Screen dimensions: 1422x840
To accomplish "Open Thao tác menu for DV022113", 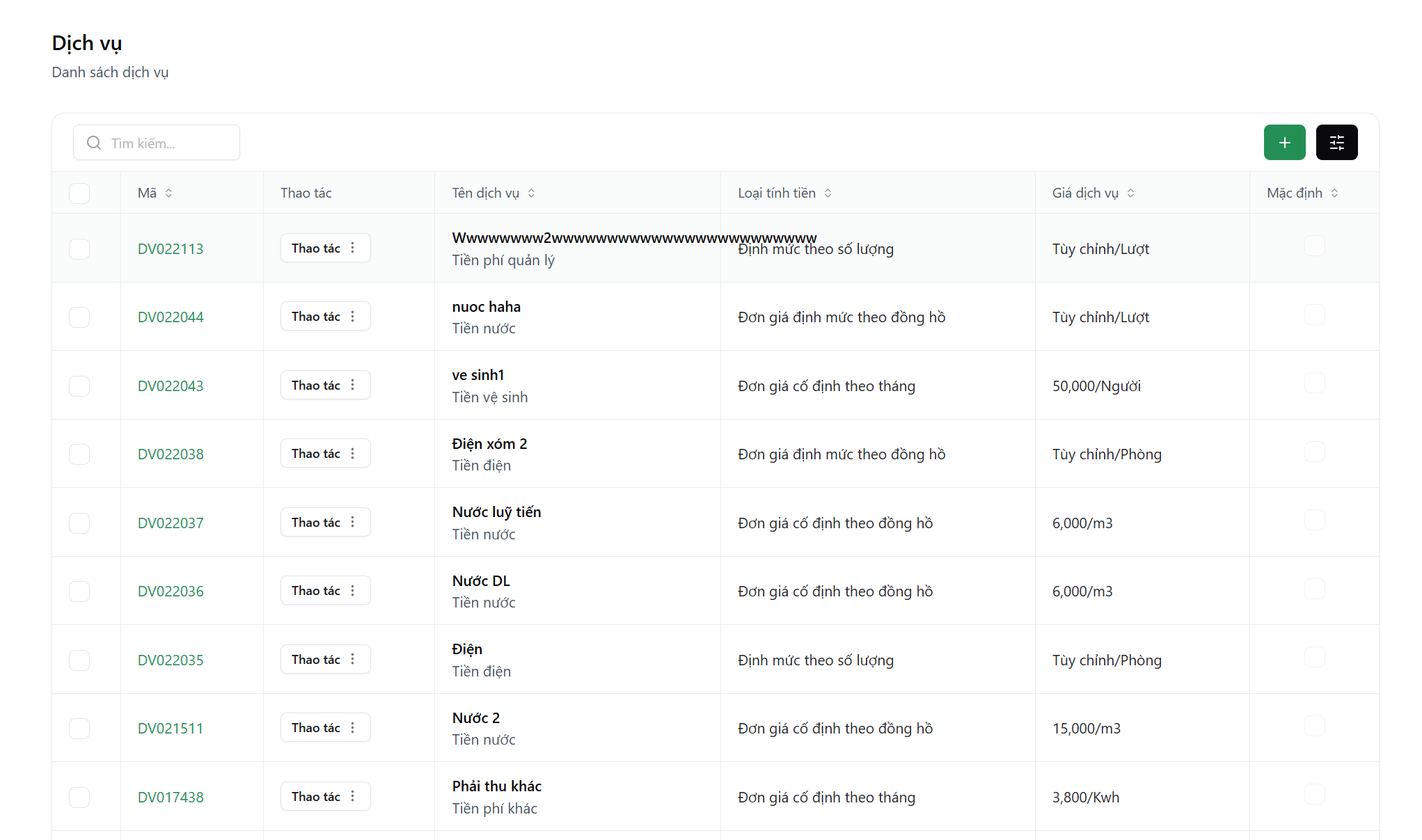I will click(325, 248).
